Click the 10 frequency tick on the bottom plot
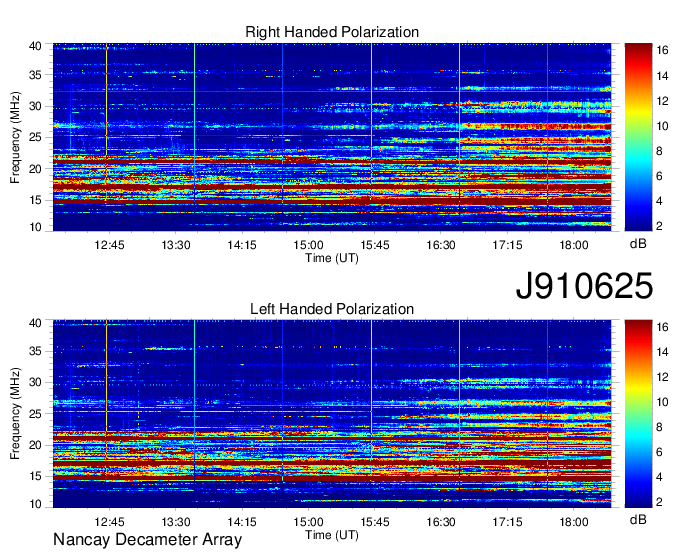 click(x=35, y=504)
